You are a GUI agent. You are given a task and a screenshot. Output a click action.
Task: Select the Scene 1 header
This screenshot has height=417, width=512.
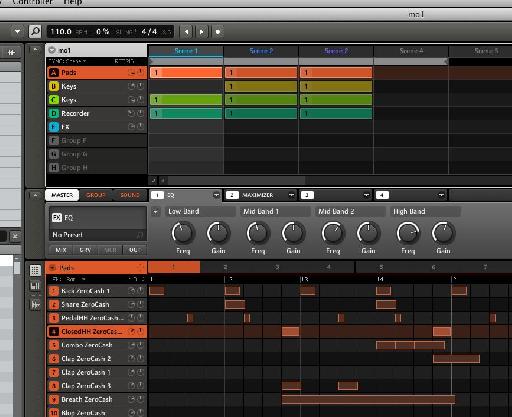[x=186, y=51]
